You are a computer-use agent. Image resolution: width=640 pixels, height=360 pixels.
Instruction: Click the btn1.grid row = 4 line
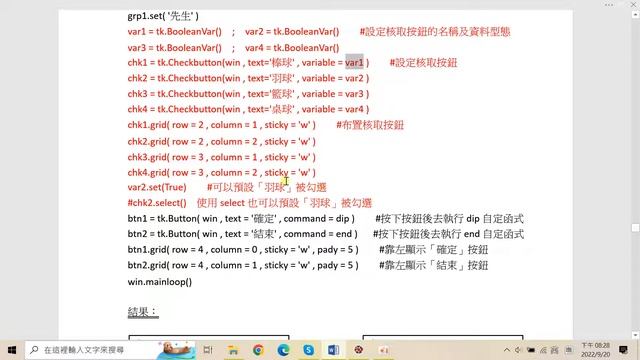(x=243, y=250)
